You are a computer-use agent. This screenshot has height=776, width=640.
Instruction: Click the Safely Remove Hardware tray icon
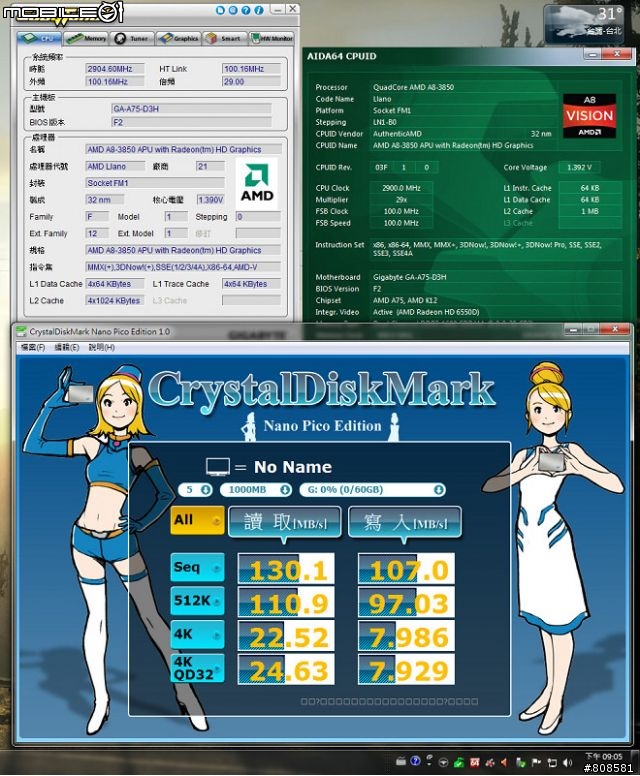click(521, 762)
